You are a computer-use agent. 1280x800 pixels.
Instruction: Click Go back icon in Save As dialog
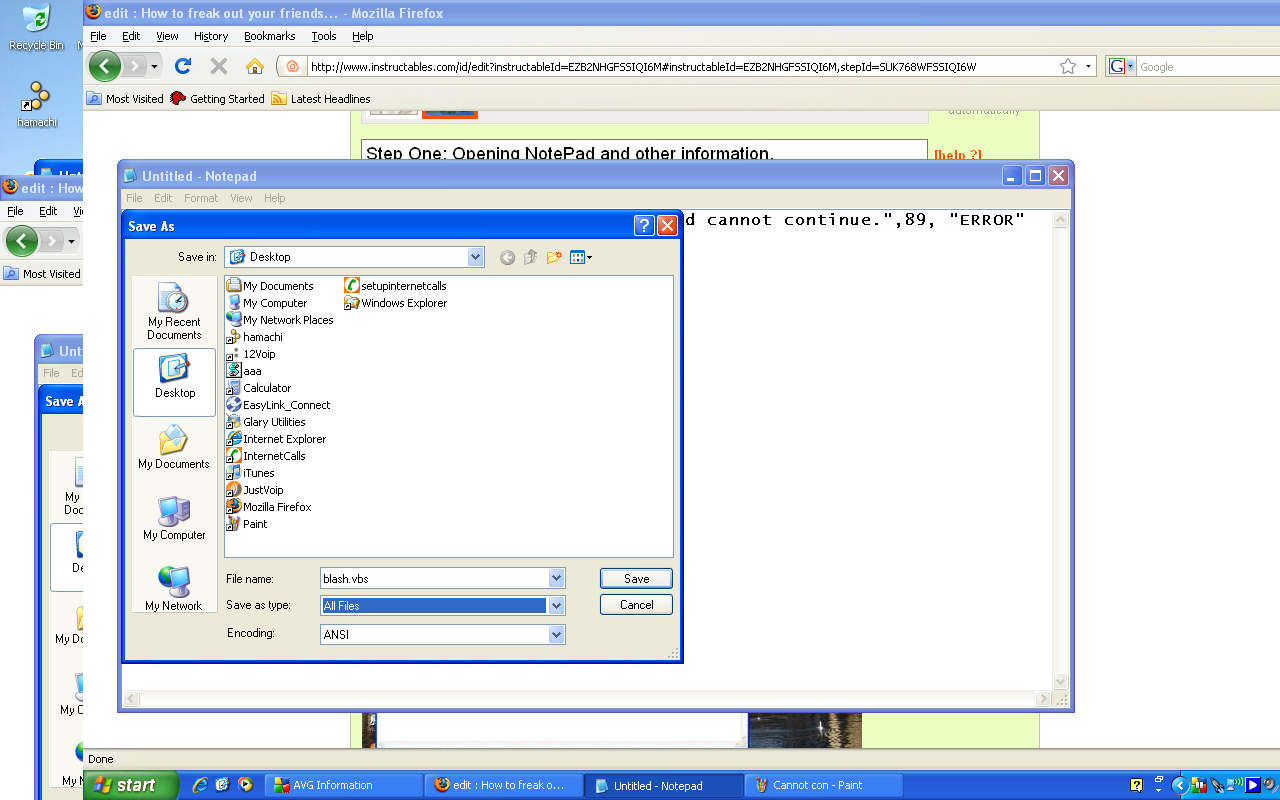tap(507, 258)
